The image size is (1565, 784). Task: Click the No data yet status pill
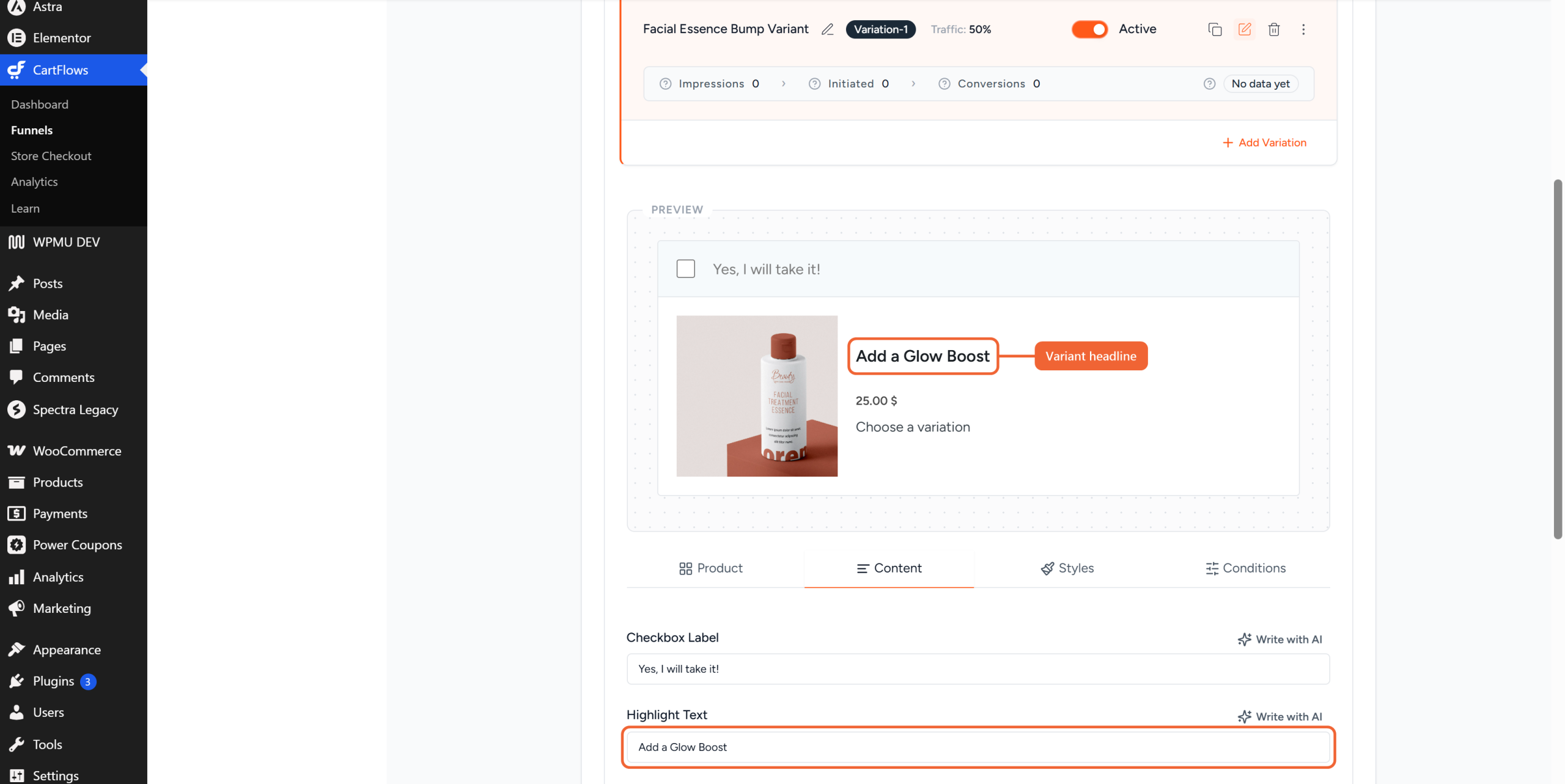[x=1261, y=84]
